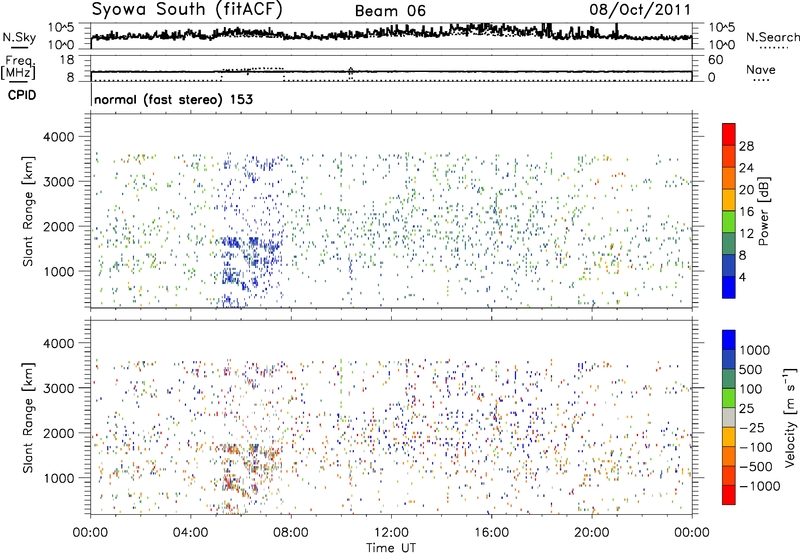Image resolution: width=800 pixels, height=554 pixels.
Task: Click the '4000' tick on power panel axis
Action: (x=59, y=137)
